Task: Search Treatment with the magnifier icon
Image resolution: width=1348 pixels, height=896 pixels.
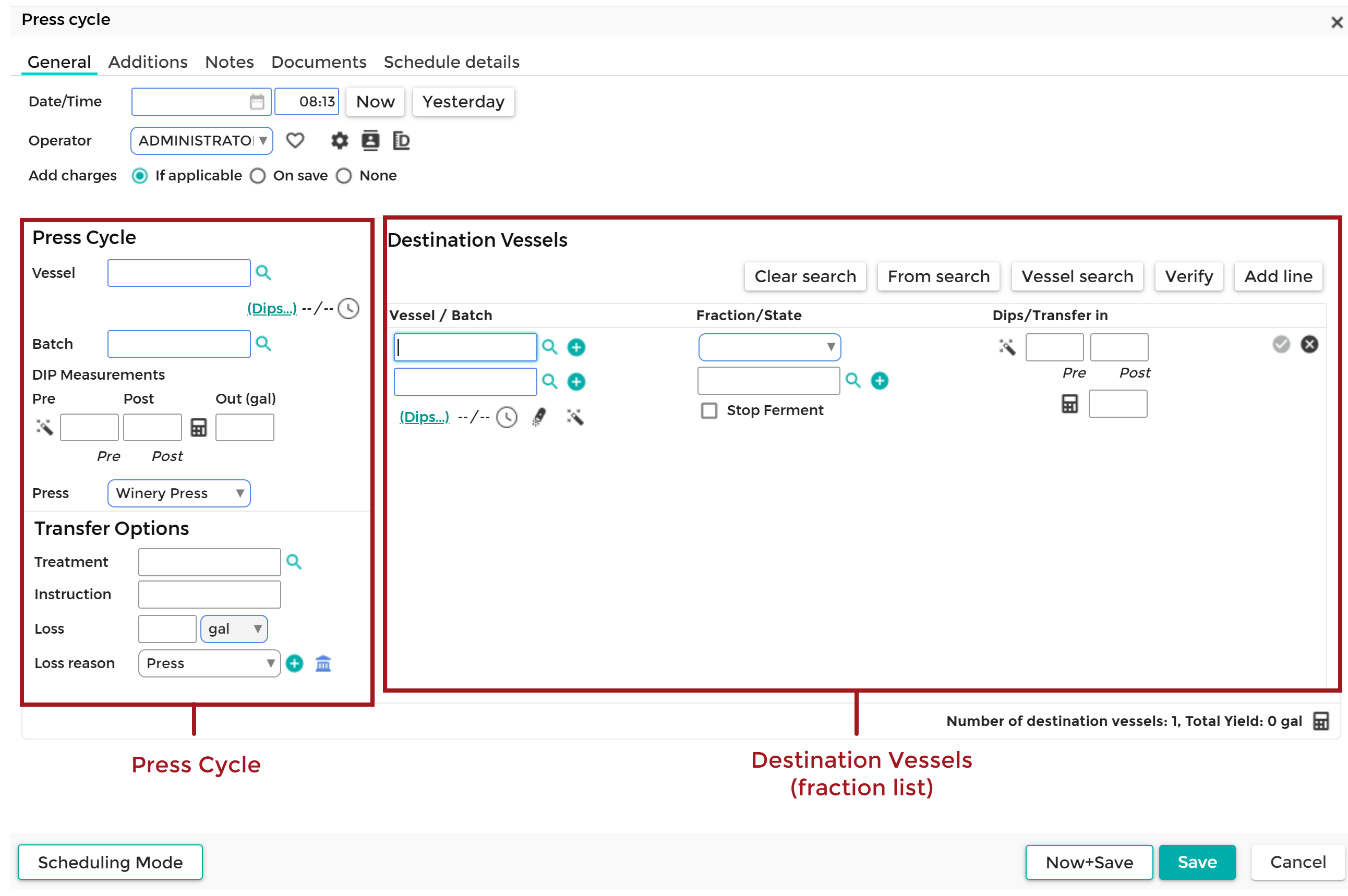Action: pyautogui.click(x=294, y=562)
